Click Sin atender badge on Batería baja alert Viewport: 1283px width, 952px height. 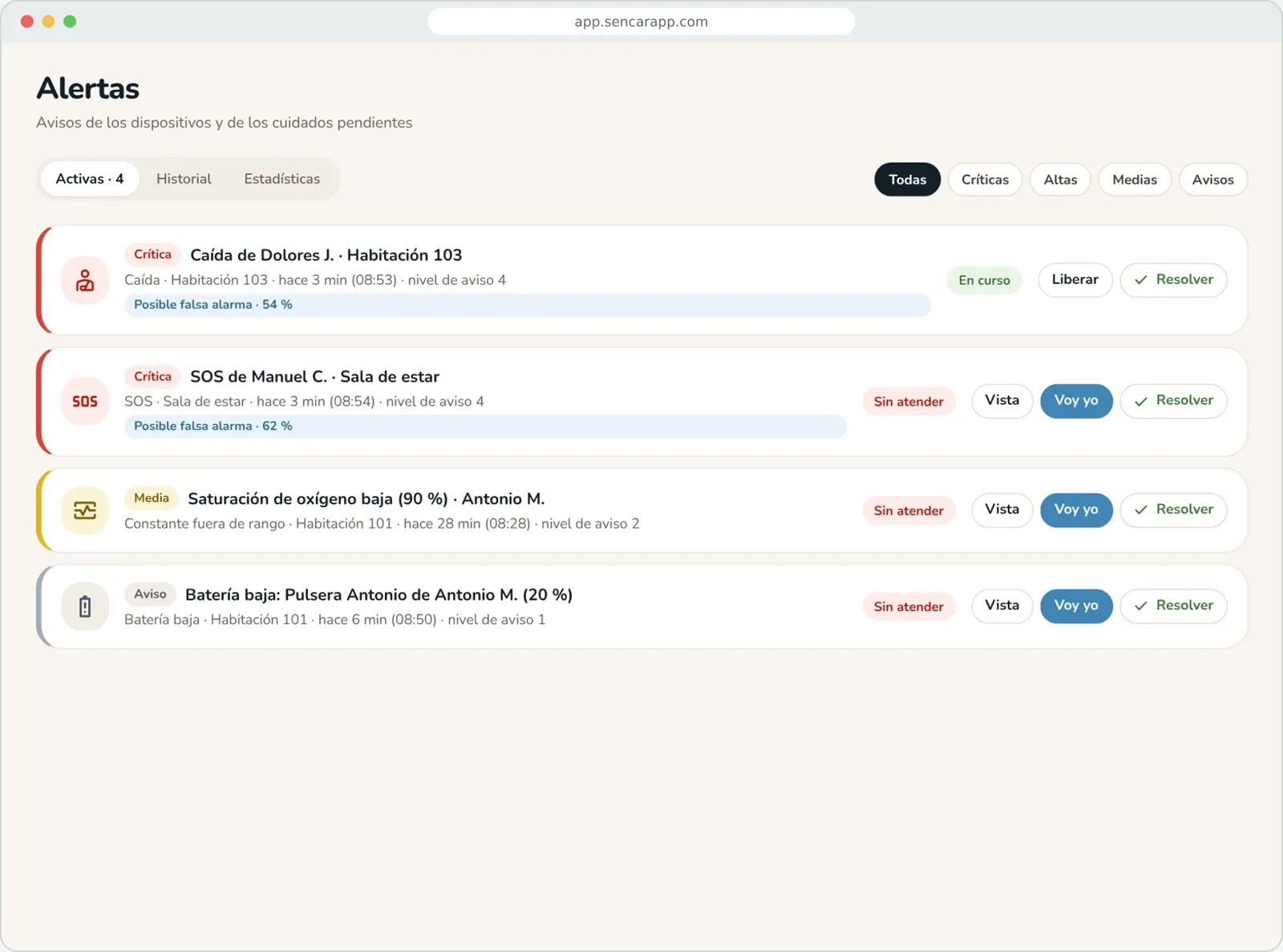click(x=909, y=607)
